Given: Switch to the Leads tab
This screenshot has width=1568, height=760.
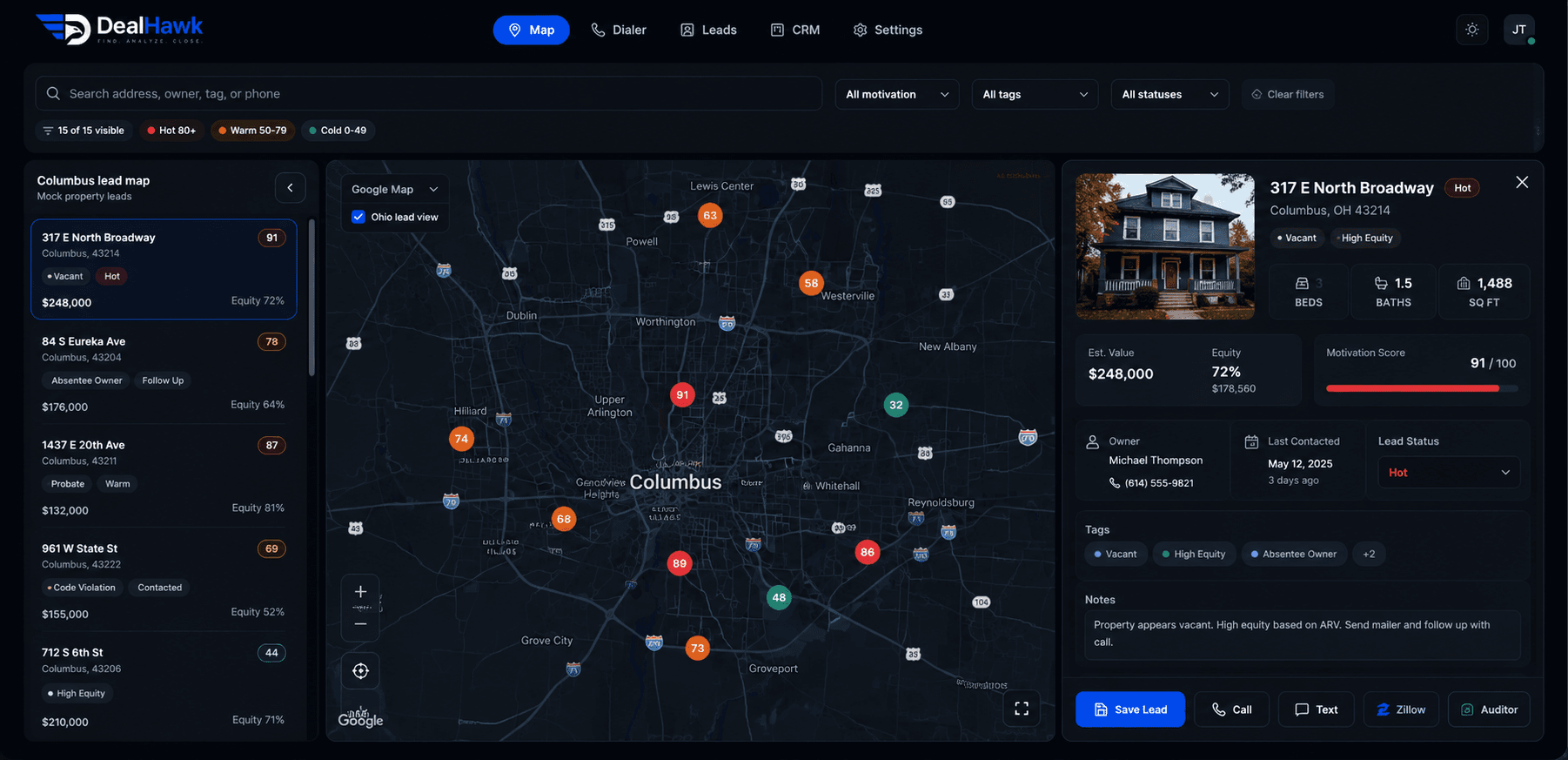Looking at the screenshot, I should click(708, 30).
